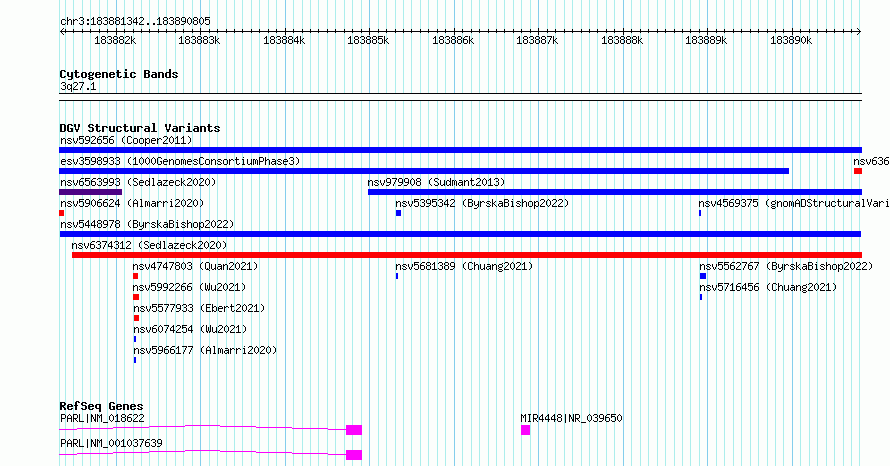Open the PARL|NM_001037639 gene label

point(111,443)
